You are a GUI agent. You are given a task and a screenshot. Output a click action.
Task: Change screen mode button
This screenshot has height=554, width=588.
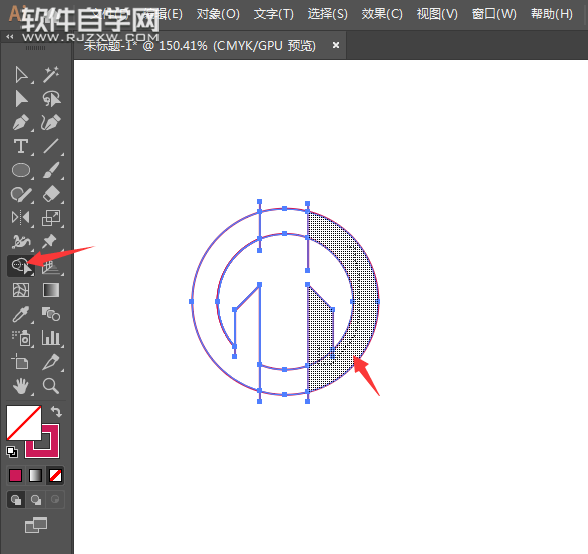point(36,525)
